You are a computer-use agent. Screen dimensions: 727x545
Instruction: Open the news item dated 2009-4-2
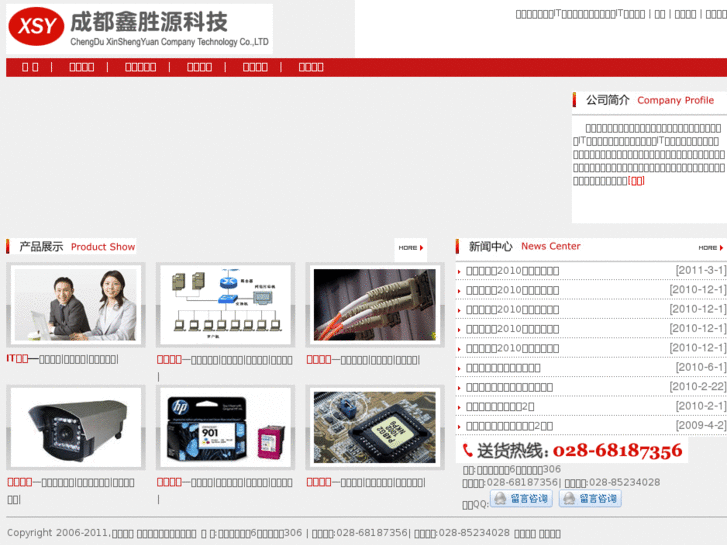509,426
